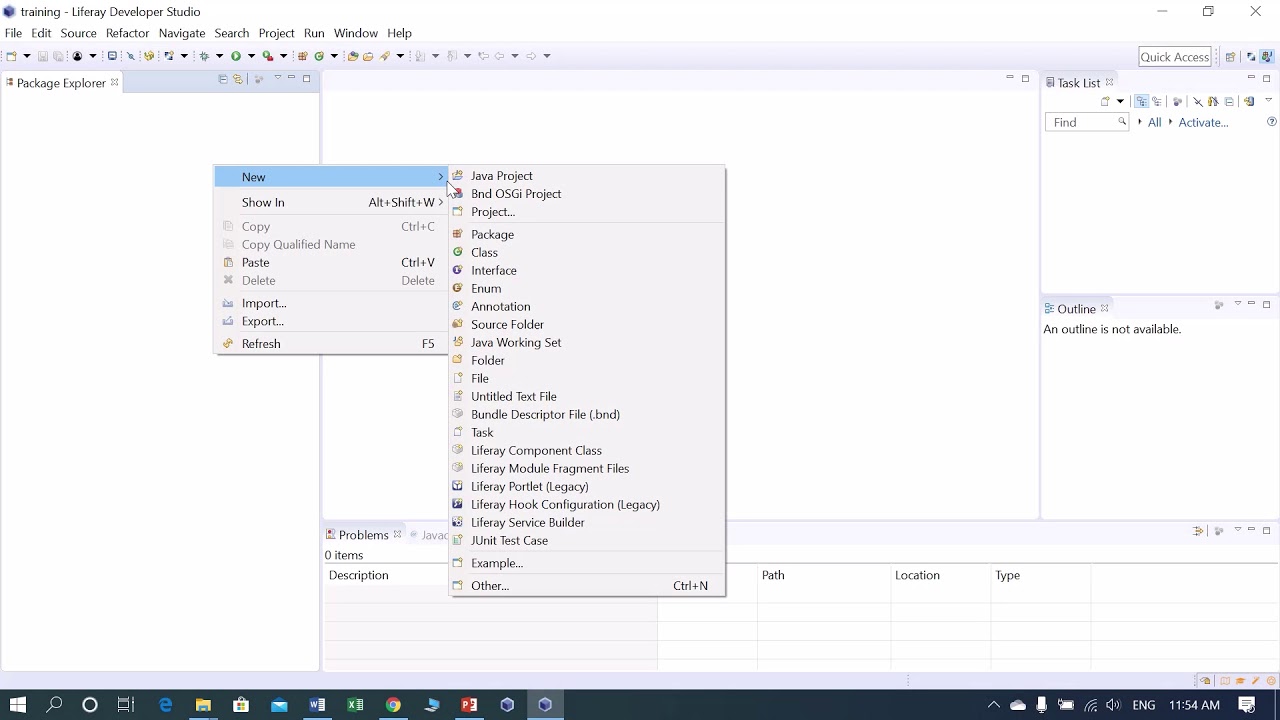Screen dimensions: 1280x720
Task: Click the All link in Task List
Action: coord(1154,122)
